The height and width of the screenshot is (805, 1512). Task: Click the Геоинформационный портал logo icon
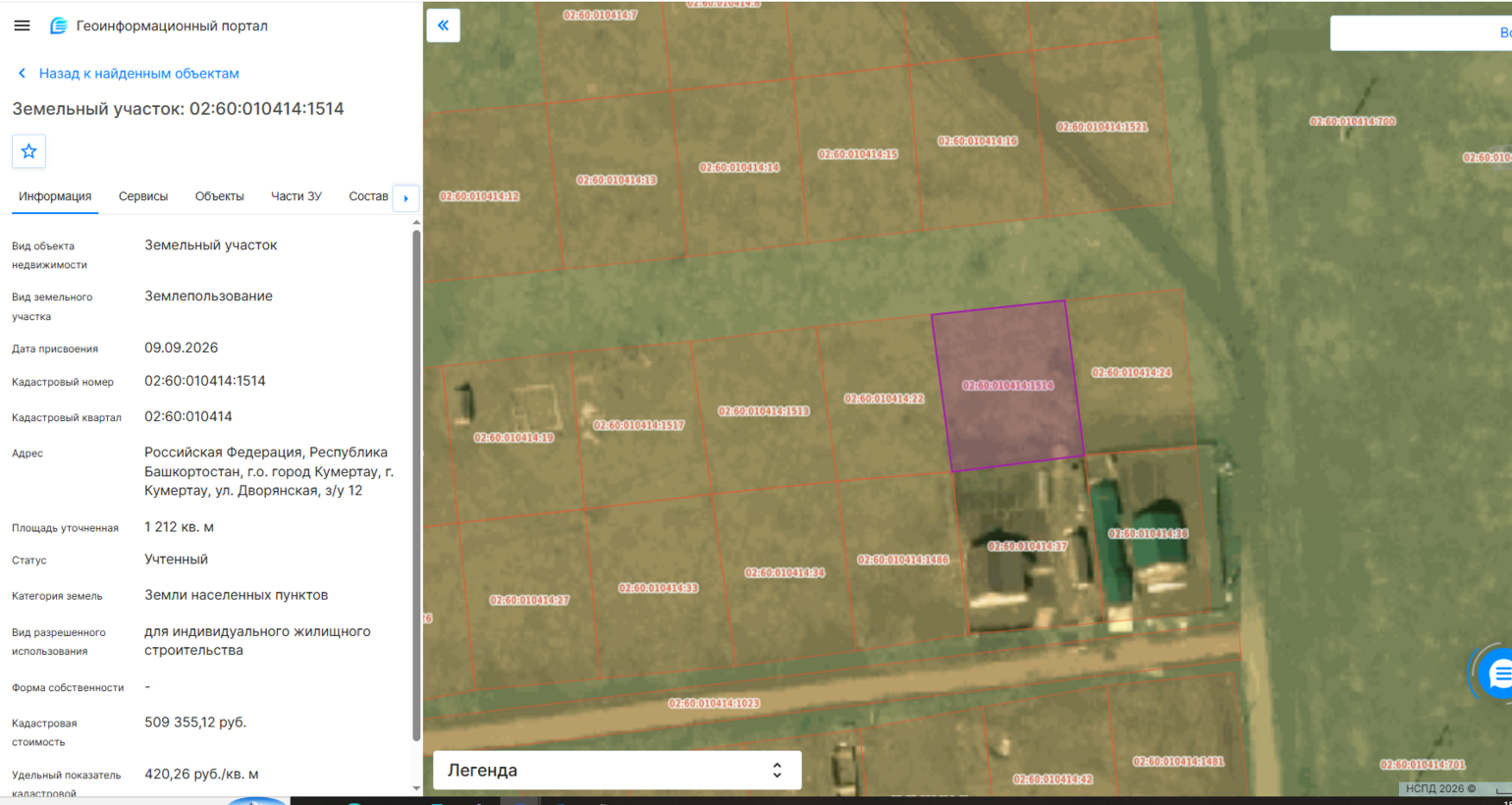point(59,26)
